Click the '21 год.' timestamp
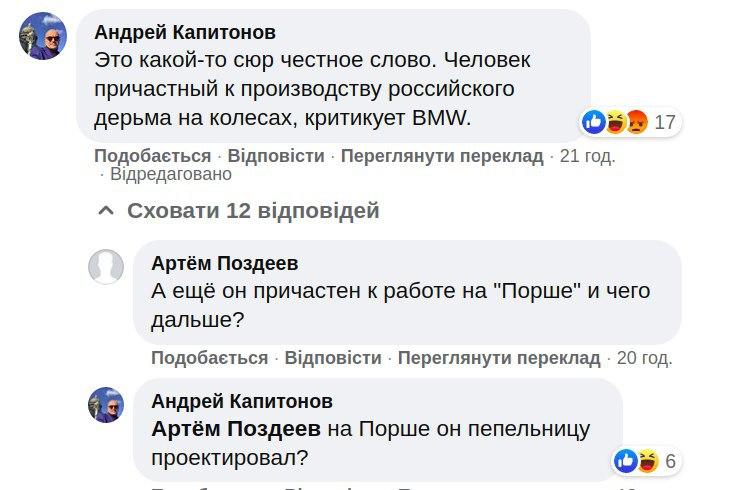Screen dimensions: 732x490 coord(588,156)
